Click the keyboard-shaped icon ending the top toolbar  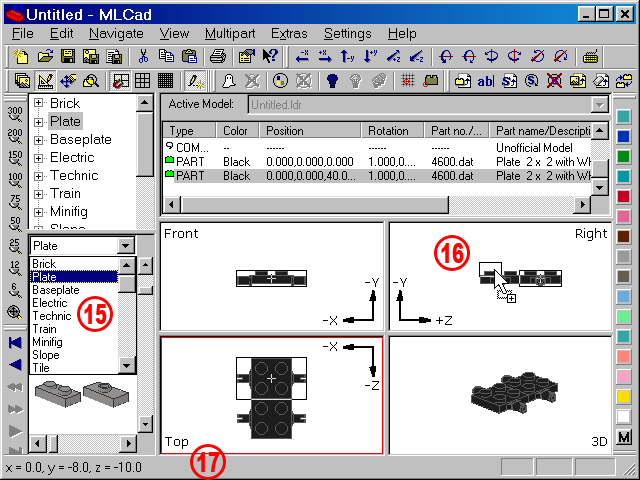[590, 56]
